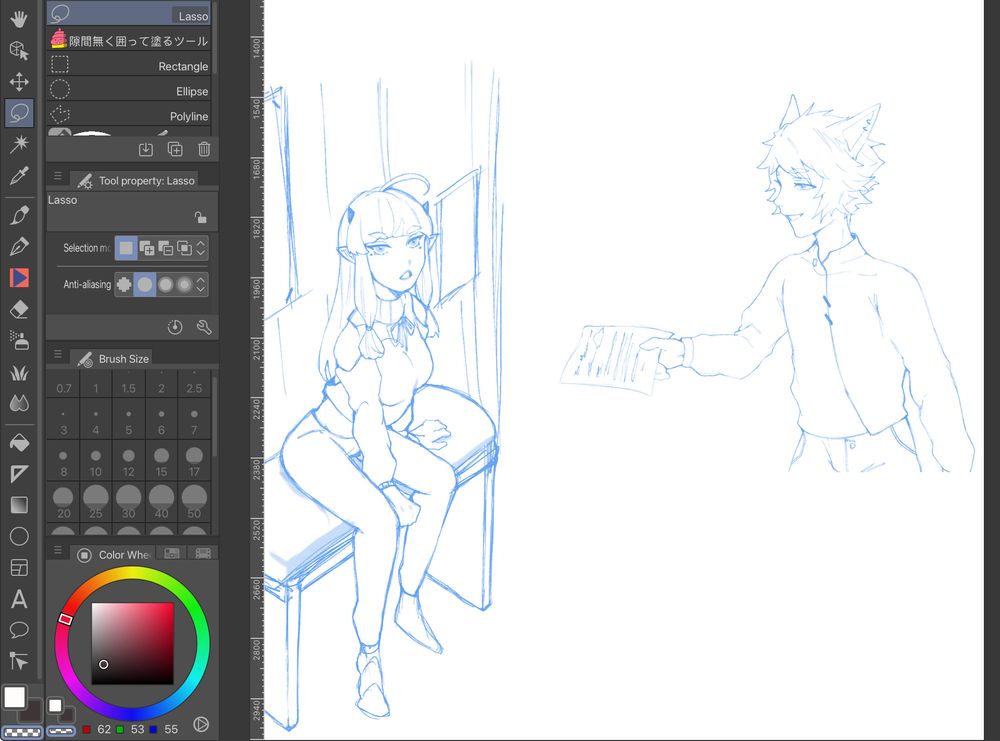Select the Move layer tool
The height and width of the screenshot is (741, 1000).
(19, 82)
